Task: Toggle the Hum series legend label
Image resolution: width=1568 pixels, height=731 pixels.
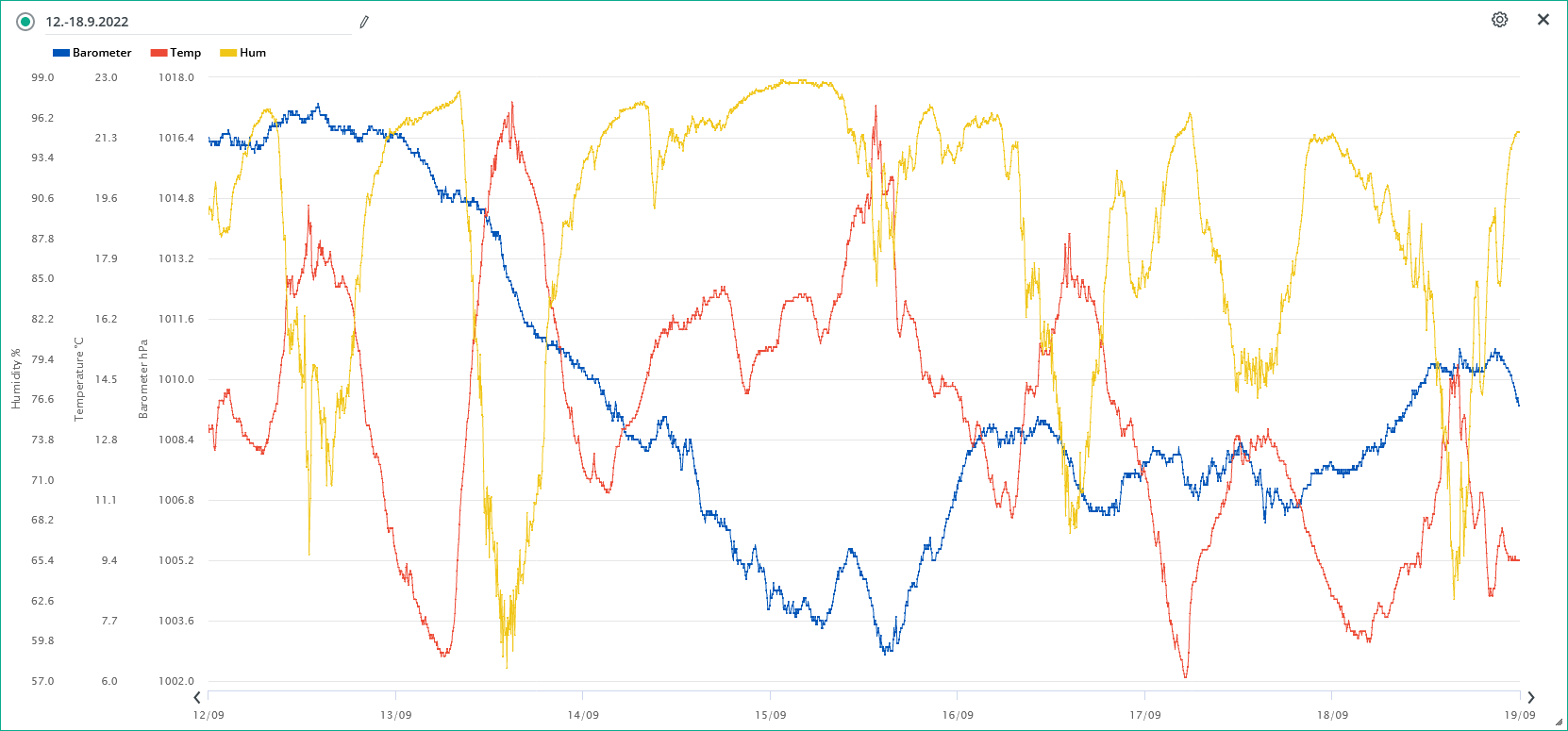Action: point(253,53)
